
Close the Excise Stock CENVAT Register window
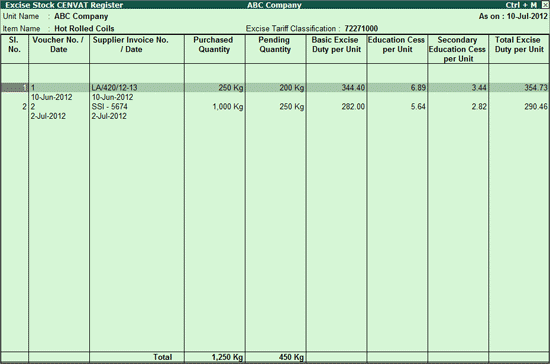(545, 5)
